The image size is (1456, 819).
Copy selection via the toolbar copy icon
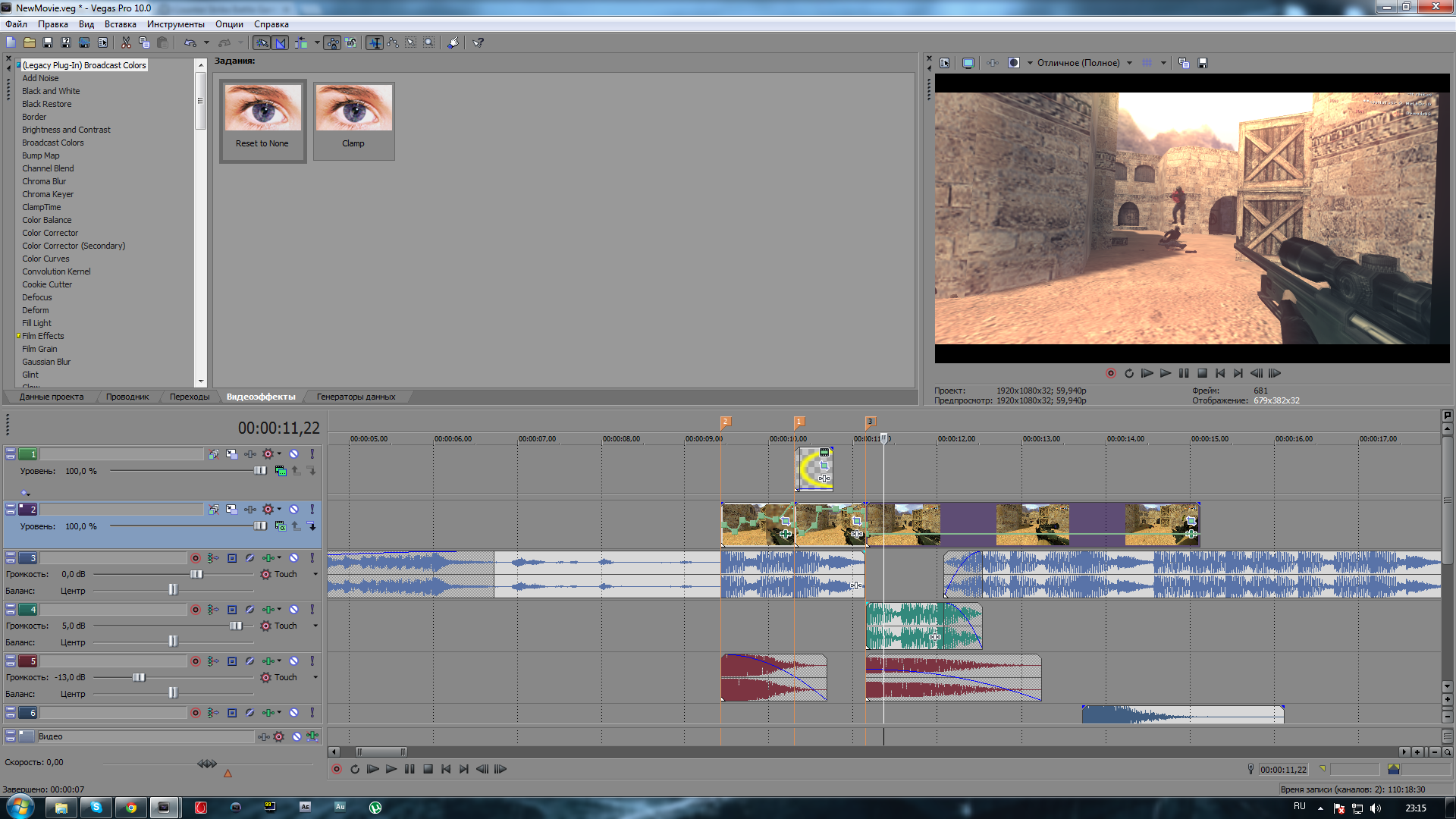tap(144, 43)
